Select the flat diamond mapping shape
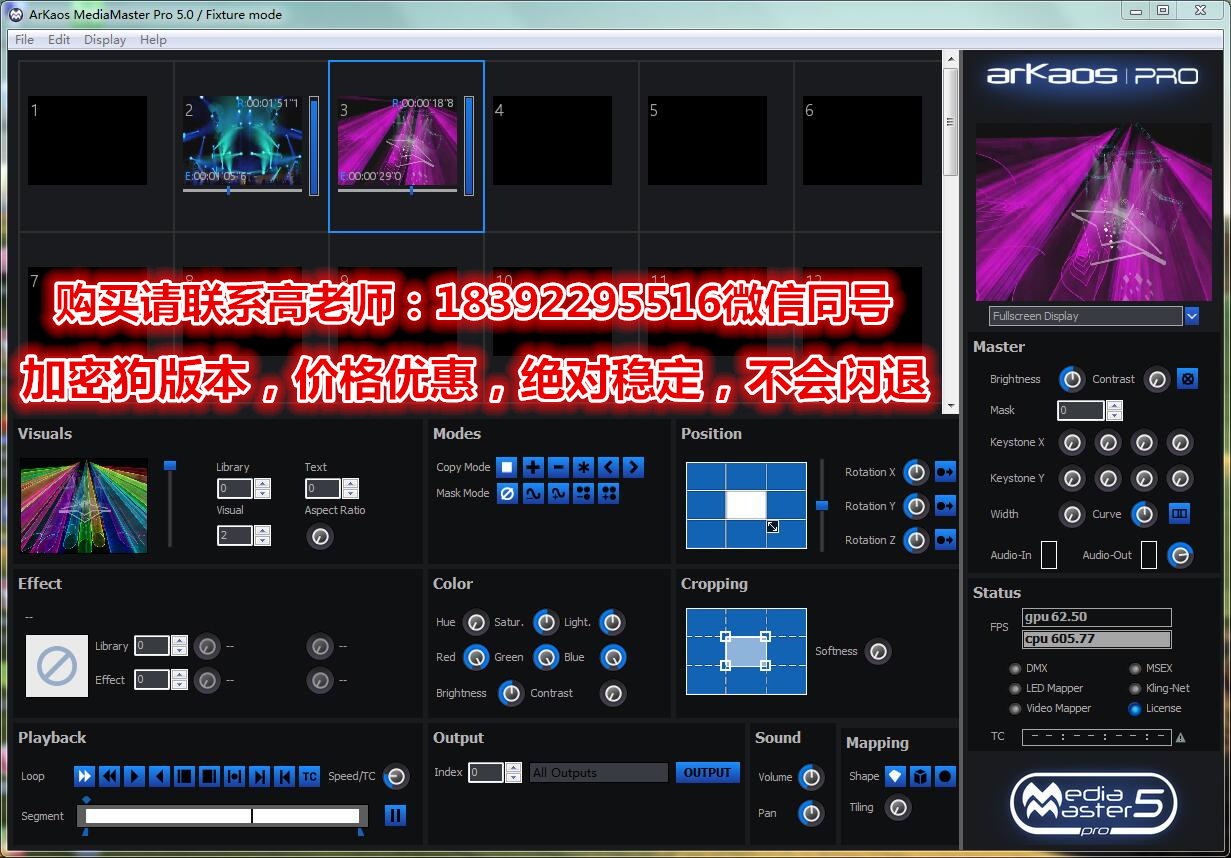The image size is (1231, 858). point(895,776)
